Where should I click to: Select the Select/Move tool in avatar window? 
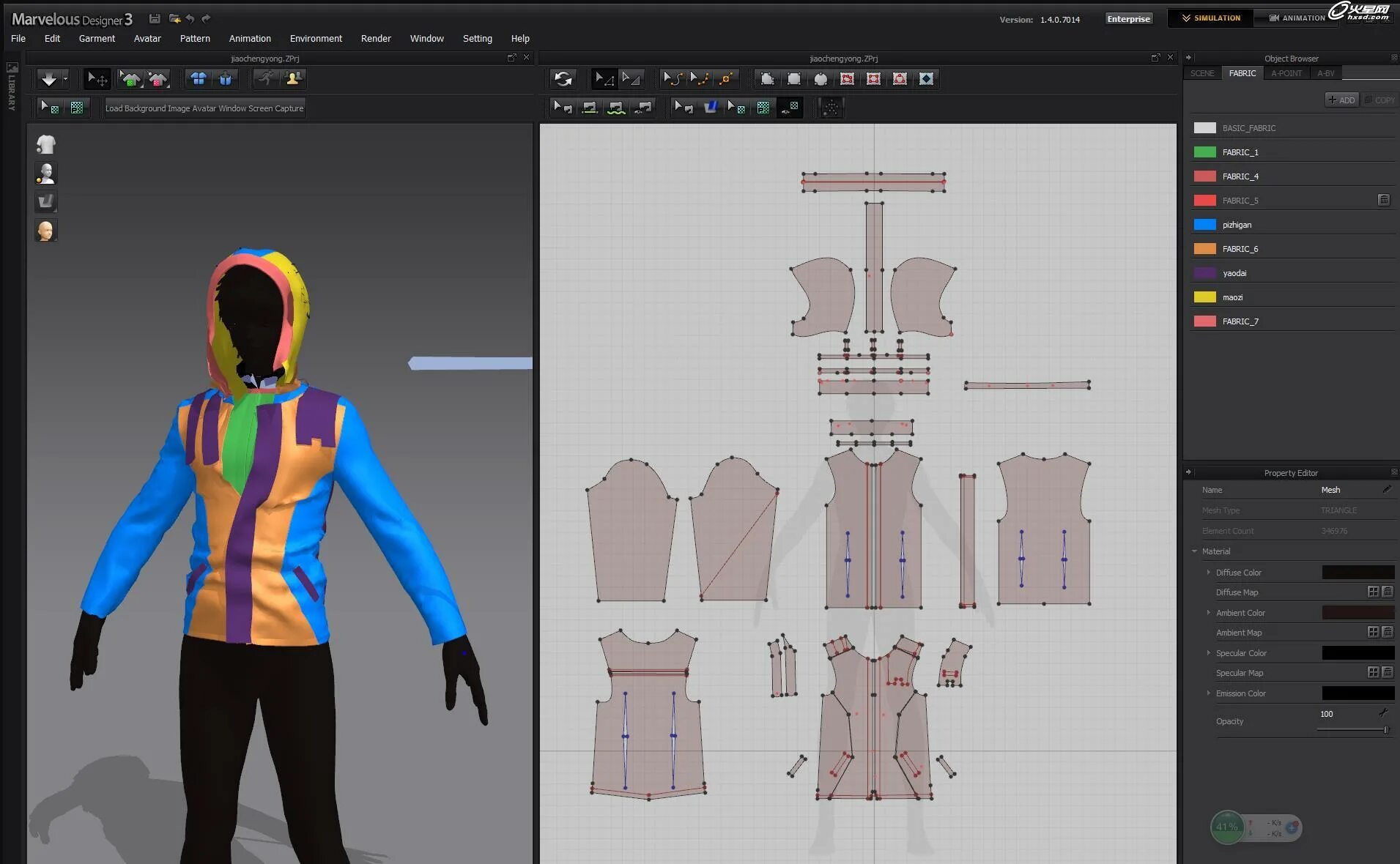click(97, 79)
